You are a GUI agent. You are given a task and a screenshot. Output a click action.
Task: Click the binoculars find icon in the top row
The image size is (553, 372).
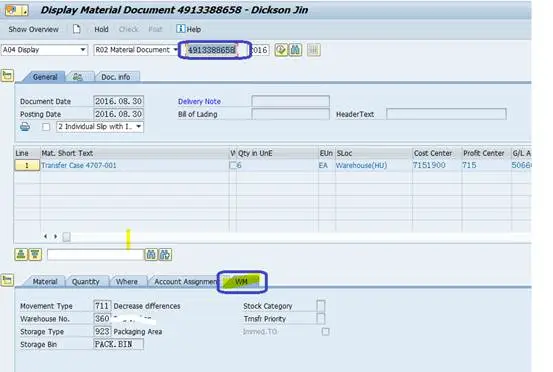(x=296, y=50)
